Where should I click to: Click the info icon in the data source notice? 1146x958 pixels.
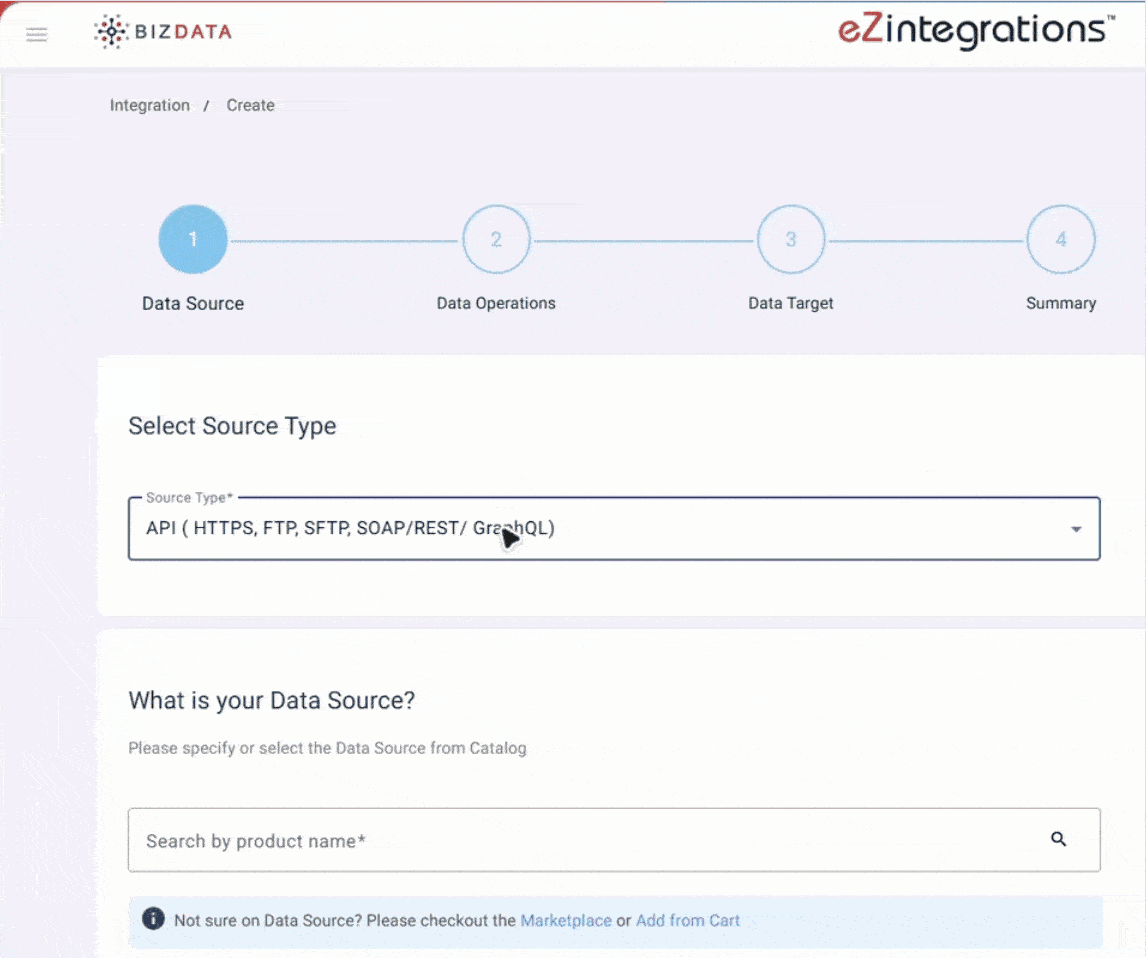pyautogui.click(x=153, y=919)
